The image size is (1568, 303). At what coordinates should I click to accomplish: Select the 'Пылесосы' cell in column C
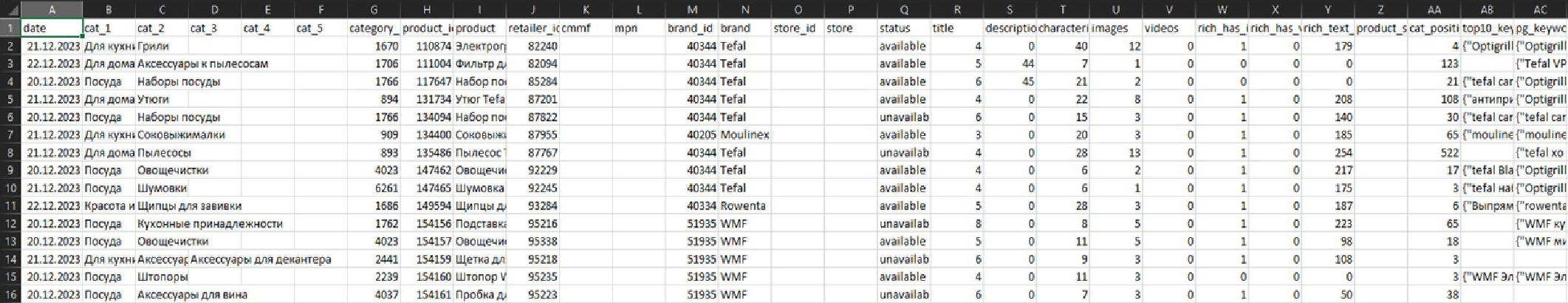(x=164, y=152)
